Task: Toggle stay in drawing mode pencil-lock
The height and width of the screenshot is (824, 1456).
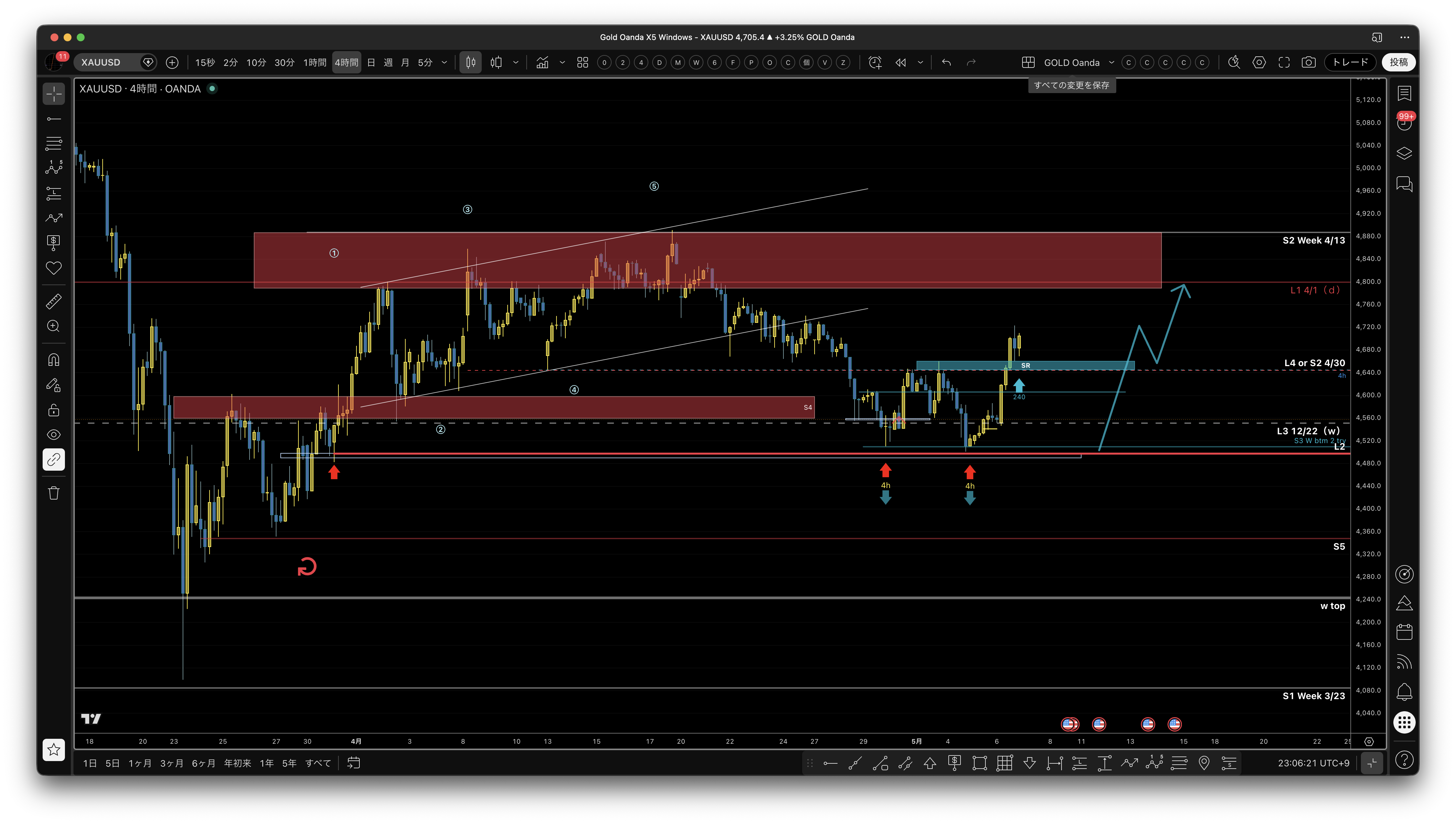Action: point(54,385)
